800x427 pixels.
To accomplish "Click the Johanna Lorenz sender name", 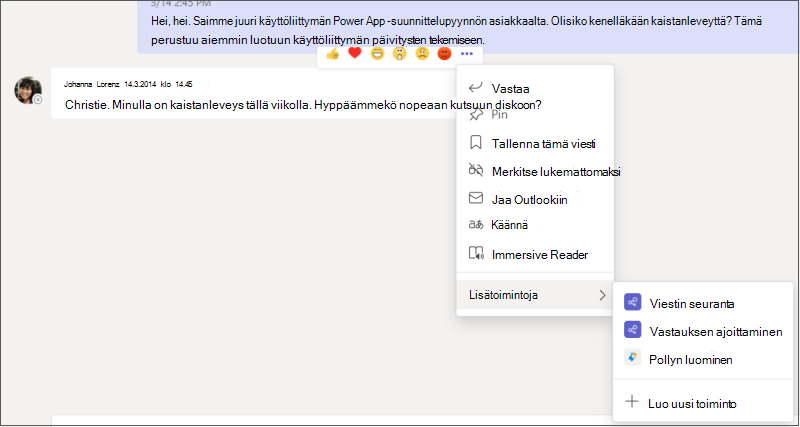I will click(91, 84).
